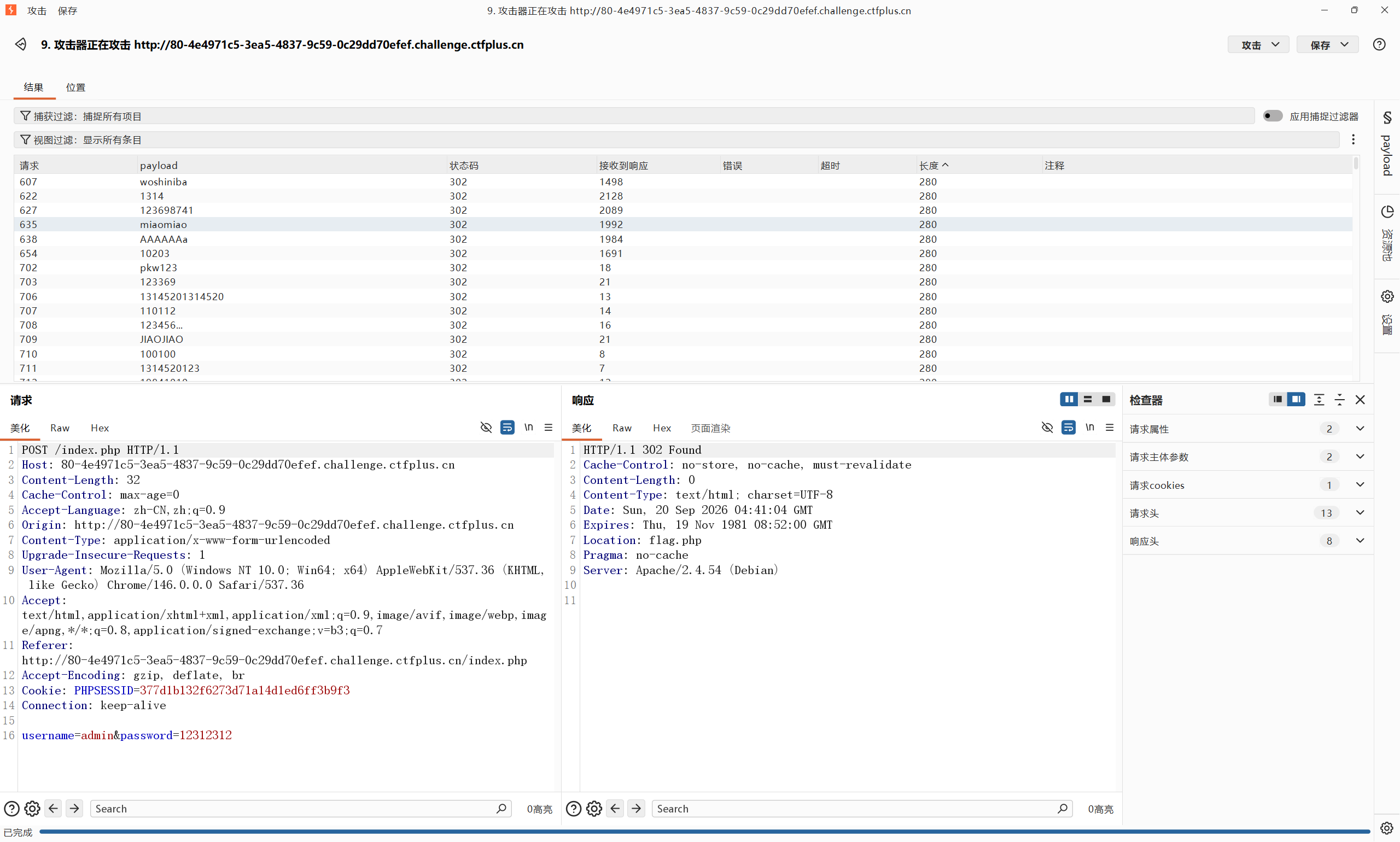
Task: Go to previous match in request search
Action: tap(54, 809)
